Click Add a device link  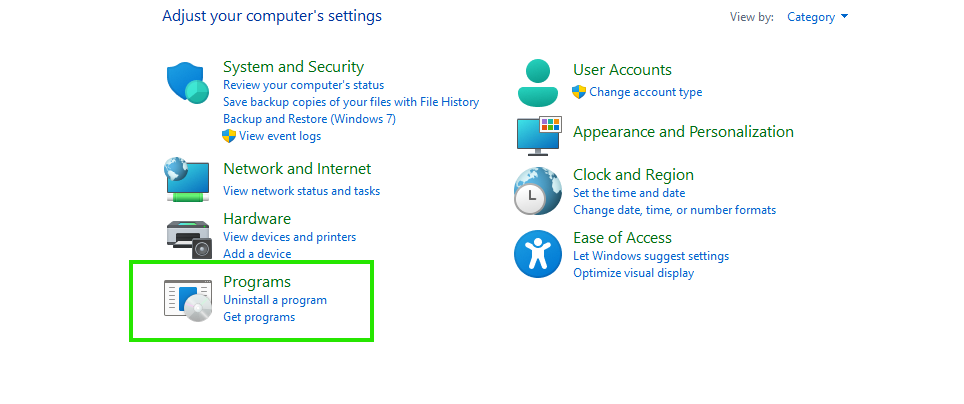(x=257, y=253)
